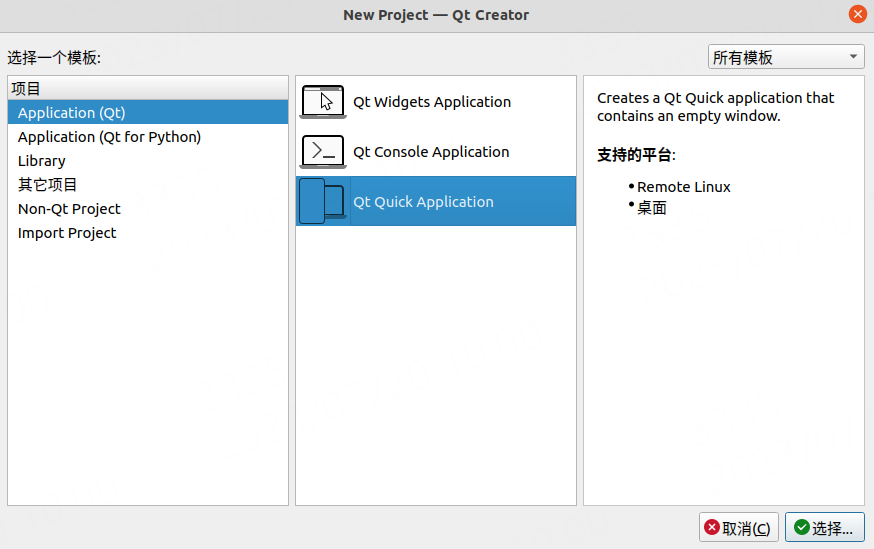Select the 其它项目 category
The width and height of the screenshot is (874, 549).
pos(148,184)
